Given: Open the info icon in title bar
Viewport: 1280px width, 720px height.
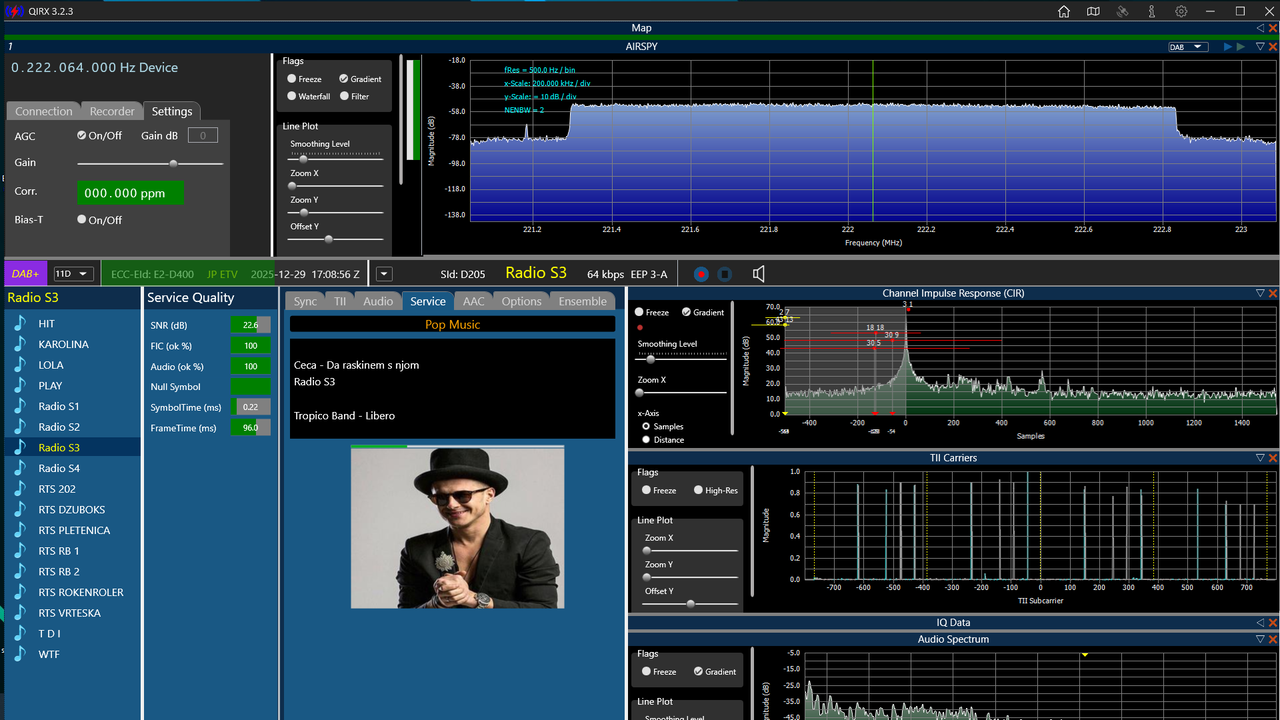Looking at the screenshot, I should (1152, 11).
